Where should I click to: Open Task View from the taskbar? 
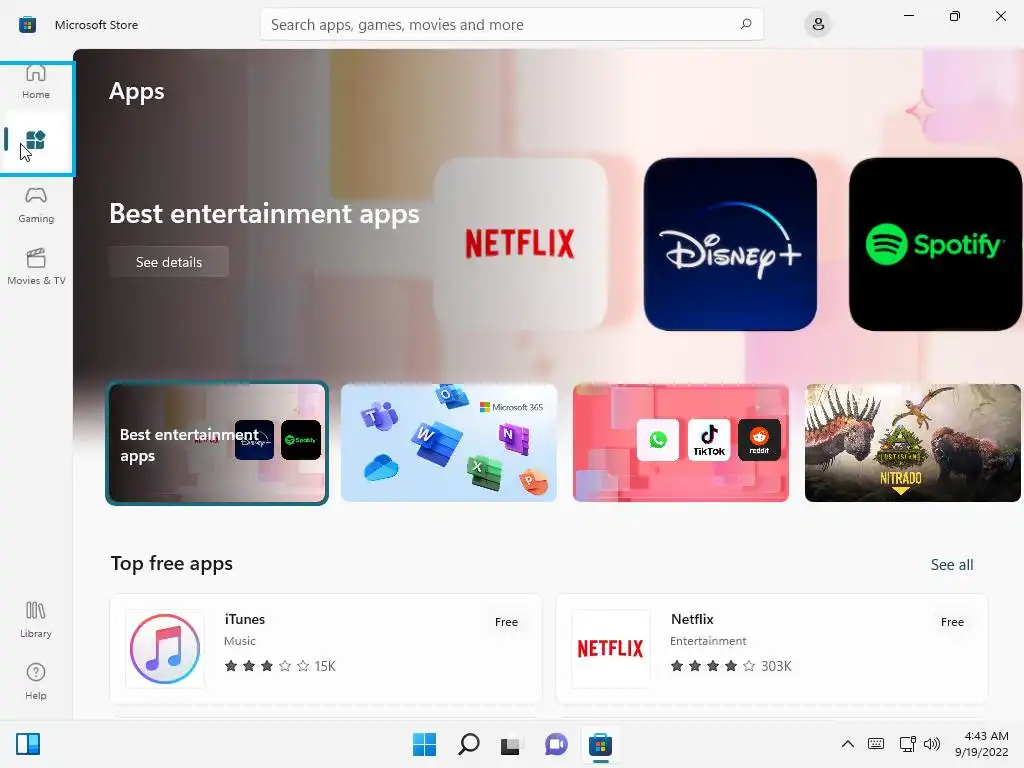[x=511, y=744]
